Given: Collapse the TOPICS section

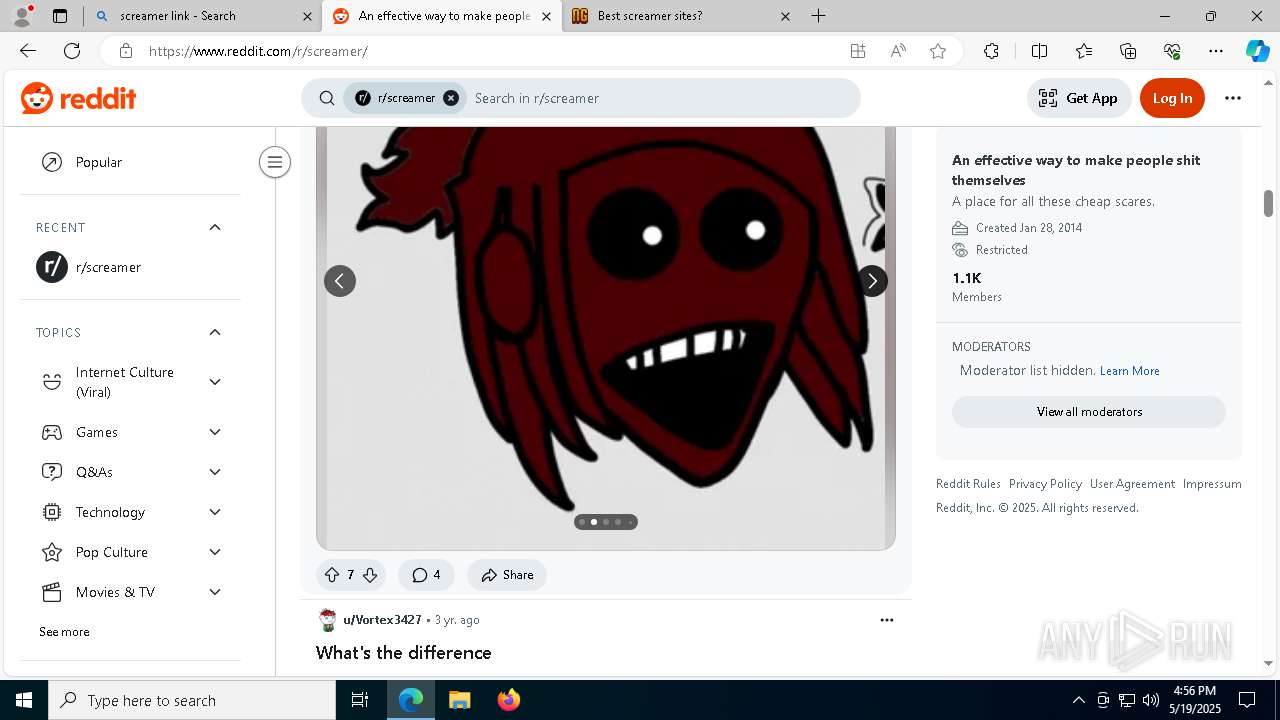Looking at the screenshot, I should coord(215,332).
